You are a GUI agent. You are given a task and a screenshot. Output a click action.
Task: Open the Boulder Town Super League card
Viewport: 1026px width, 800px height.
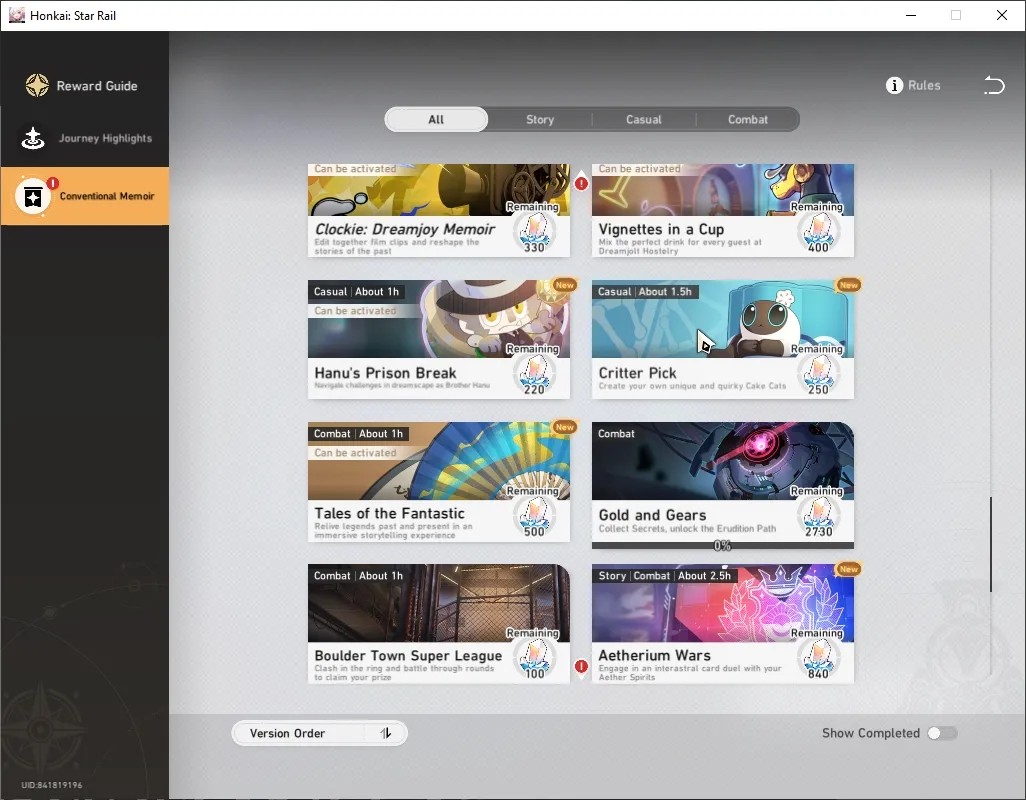438,623
